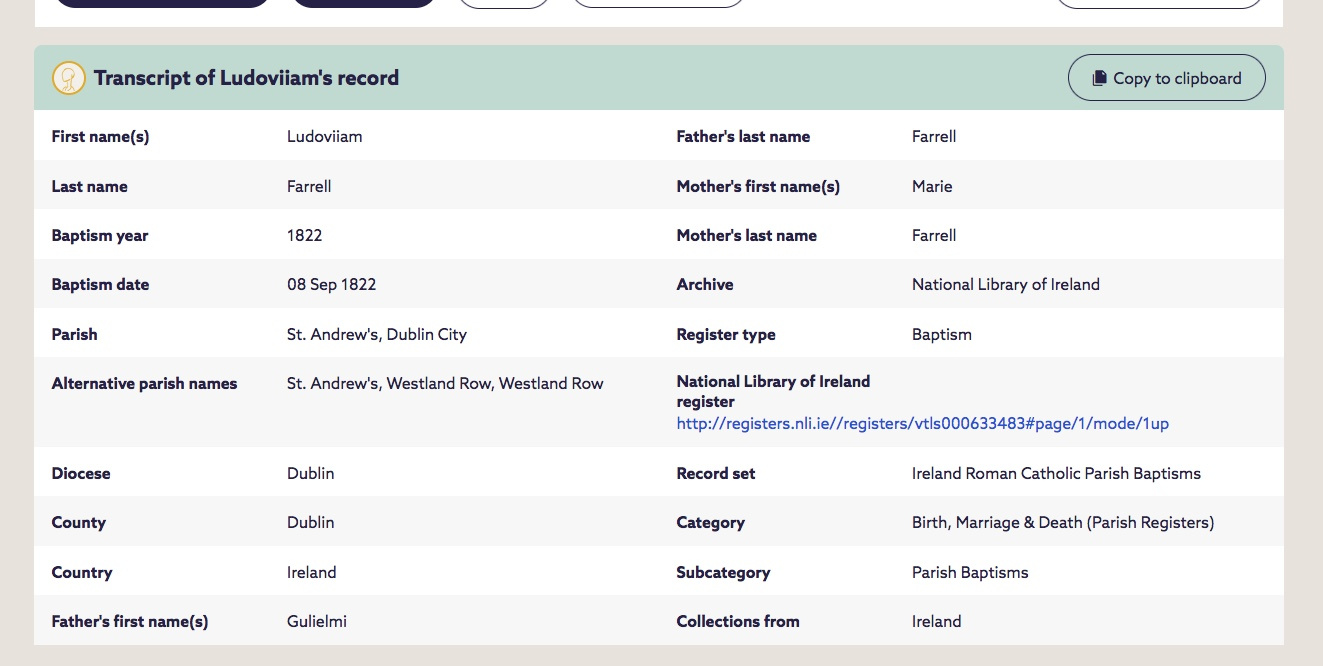
Task: Select the first name value Ludoviiam
Action: coord(324,136)
